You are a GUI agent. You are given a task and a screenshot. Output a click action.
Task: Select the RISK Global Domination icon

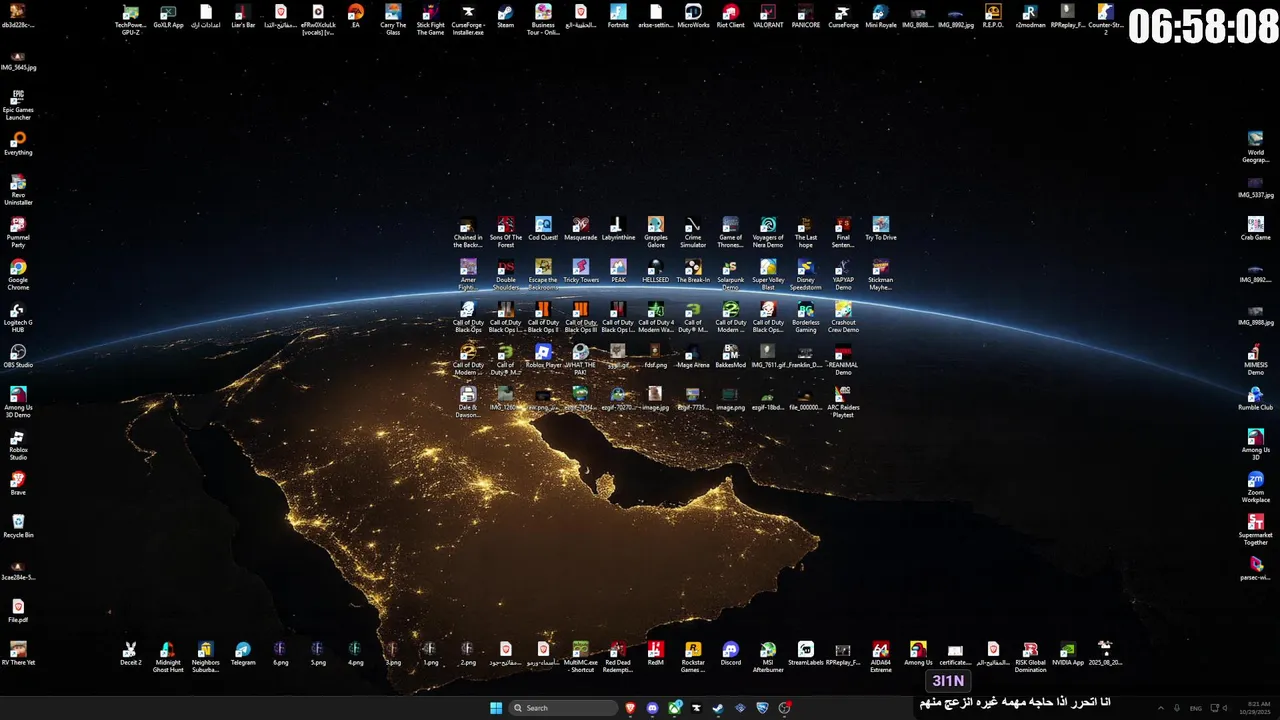(x=1031, y=657)
